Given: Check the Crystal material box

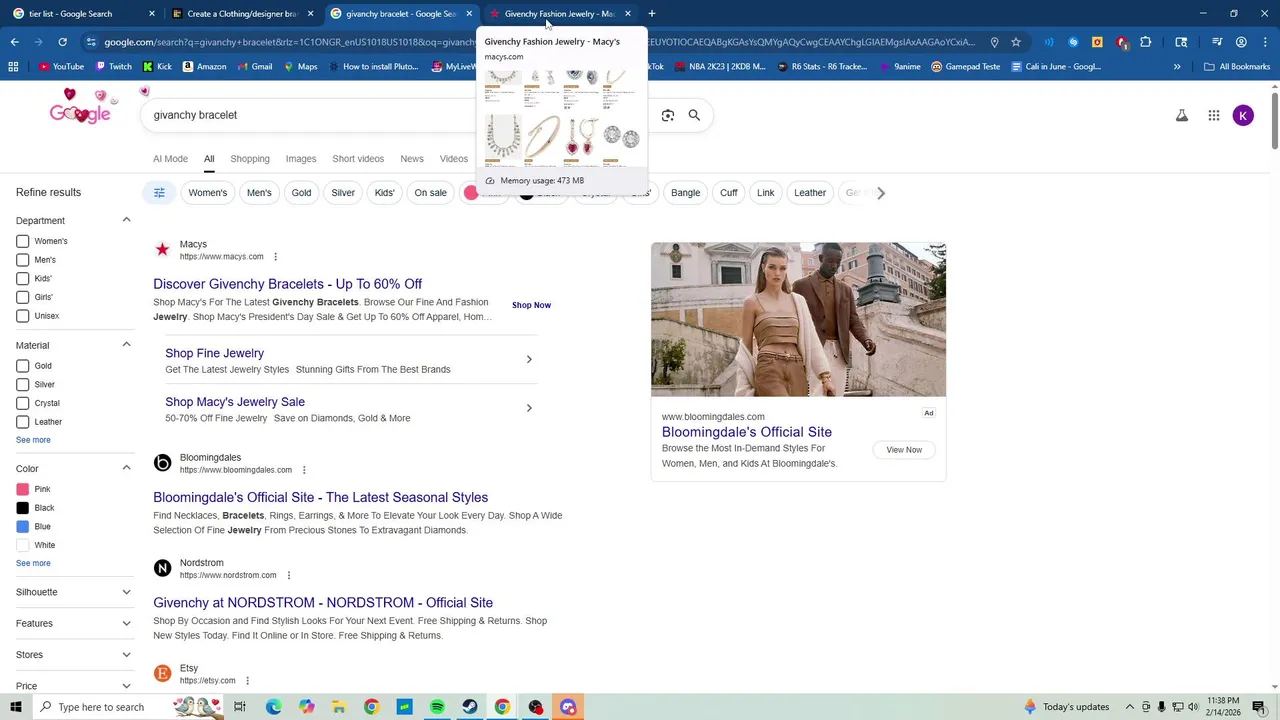Looking at the screenshot, I should click(22, 403).
